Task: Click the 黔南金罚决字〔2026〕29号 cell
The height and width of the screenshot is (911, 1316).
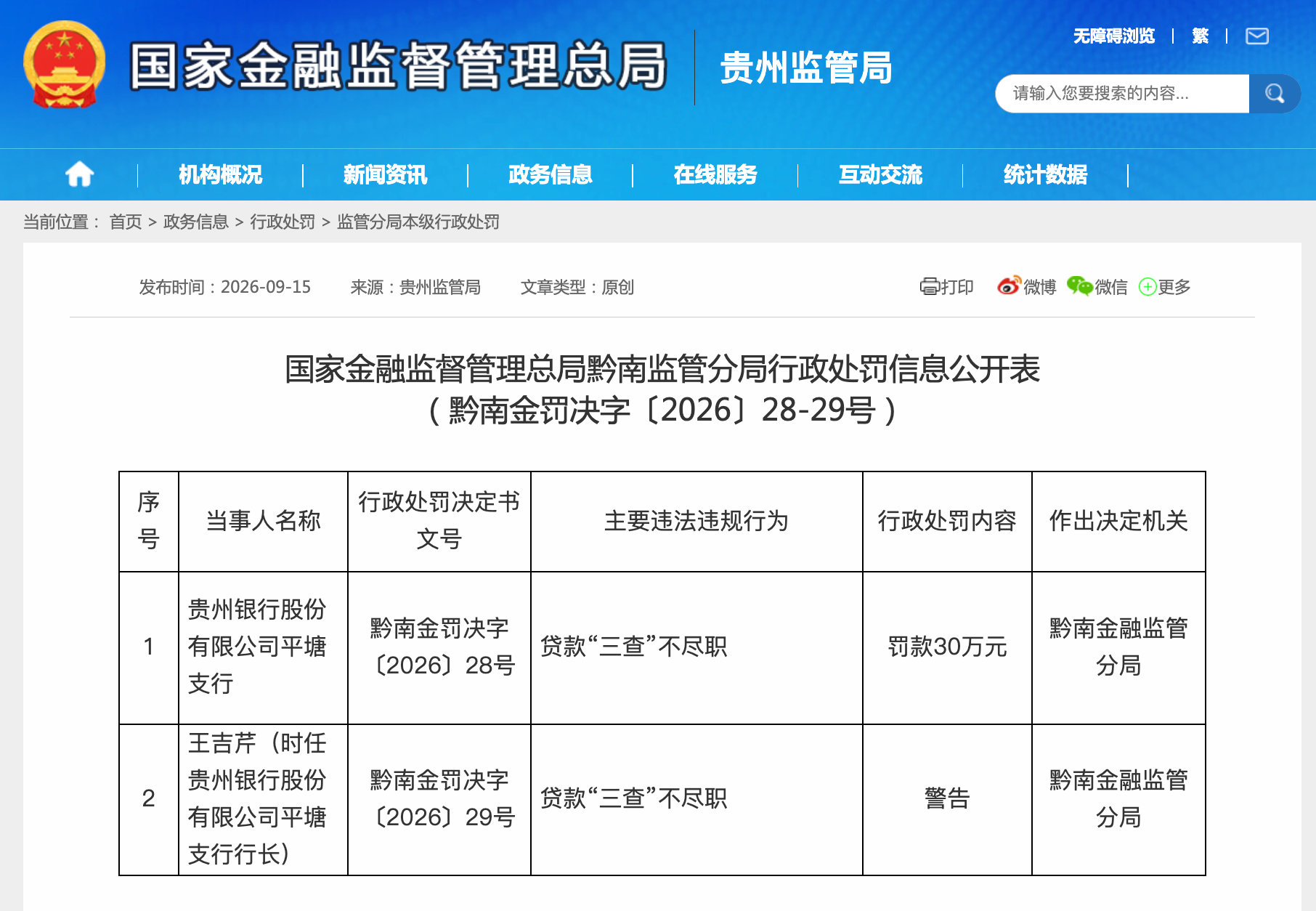Action: [439, 798]
